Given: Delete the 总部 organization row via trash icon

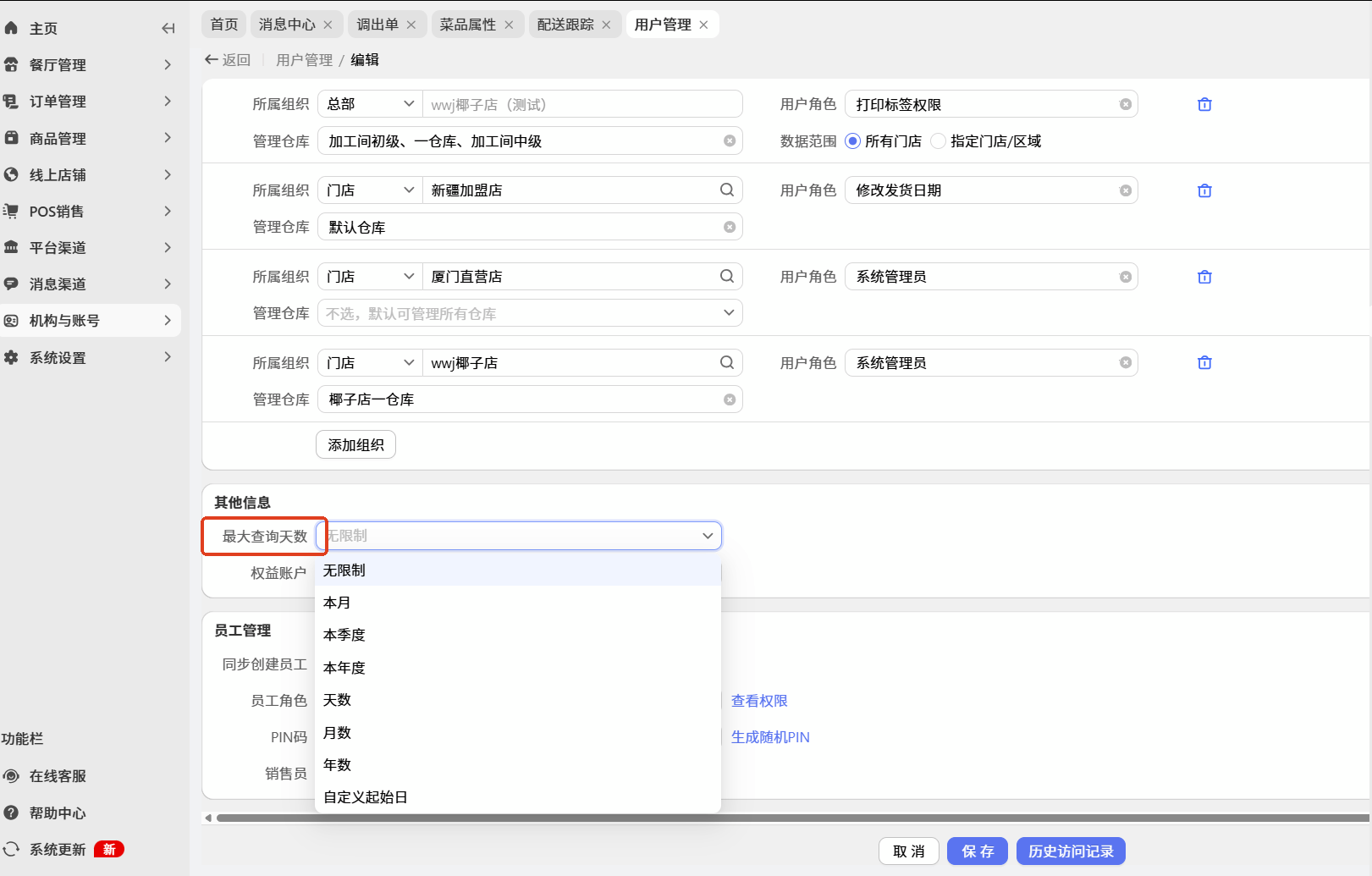Looking at the screenshot, I should tap(1204, 105).
